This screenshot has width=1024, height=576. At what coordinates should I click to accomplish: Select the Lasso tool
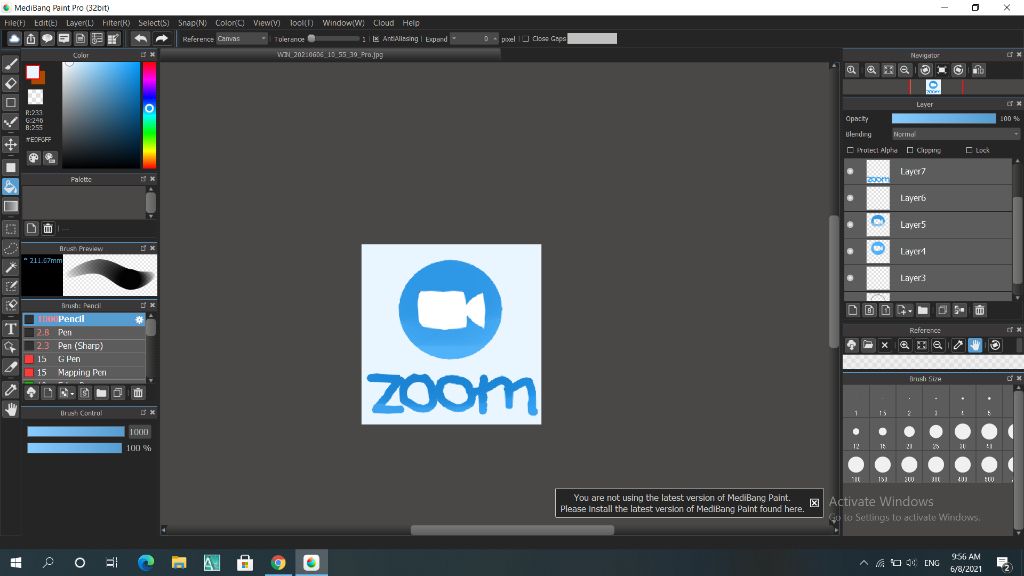click(x=10, y=249)
